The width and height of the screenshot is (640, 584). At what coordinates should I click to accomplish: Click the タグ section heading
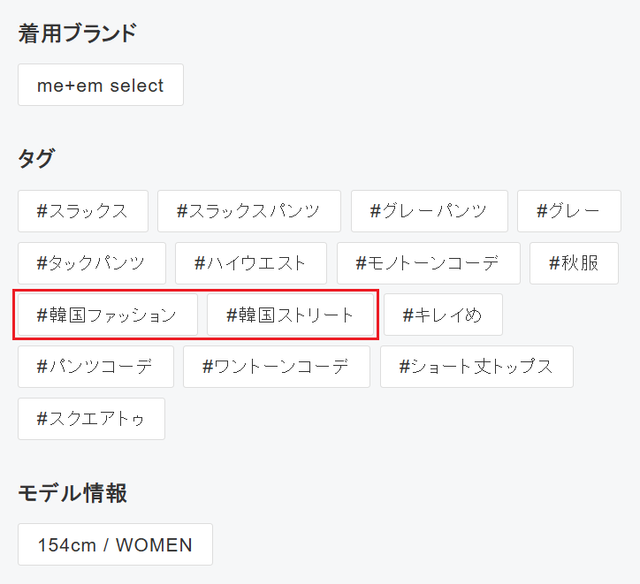tap(36, 158)
